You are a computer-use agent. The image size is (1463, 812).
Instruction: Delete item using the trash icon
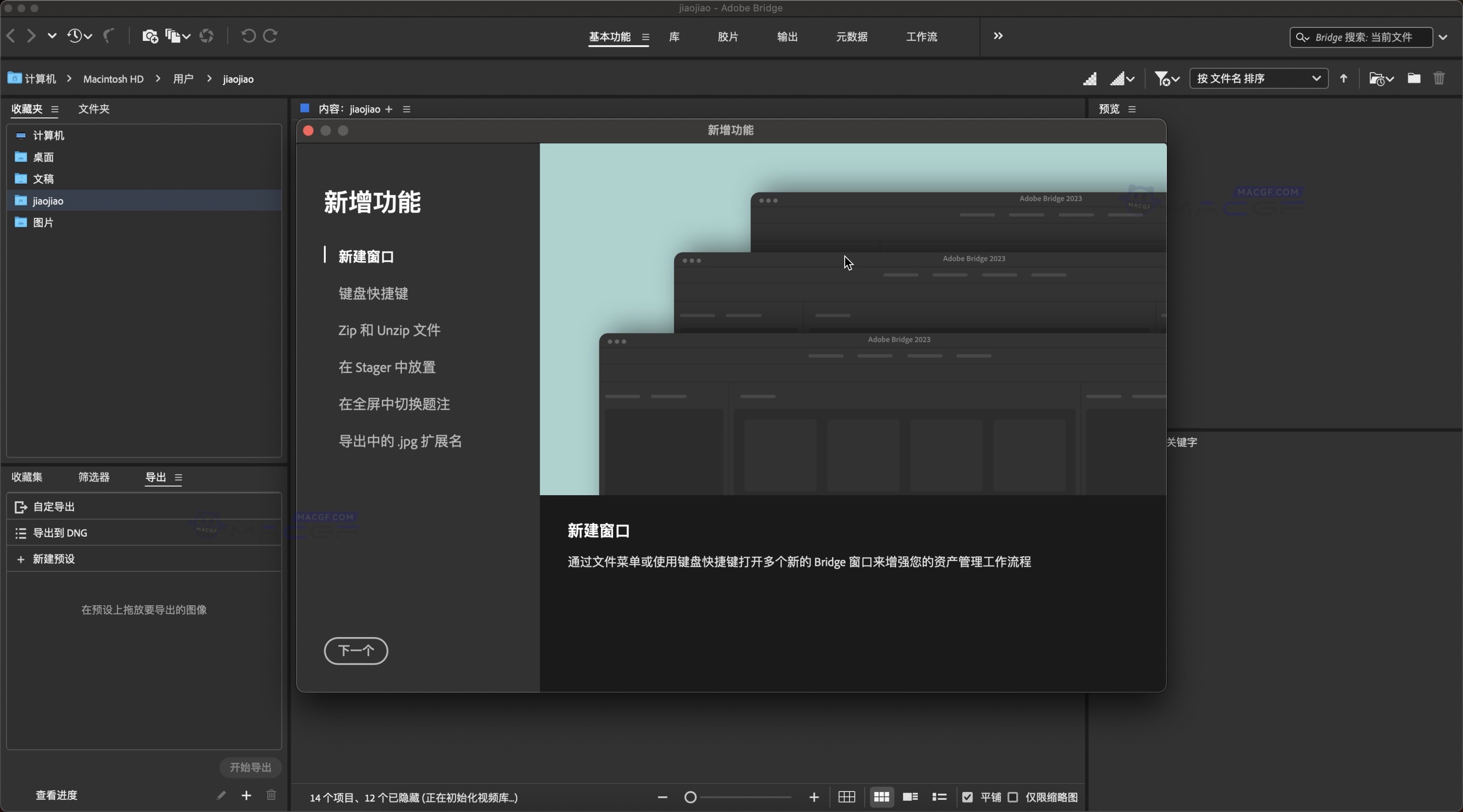[1439, 78]
